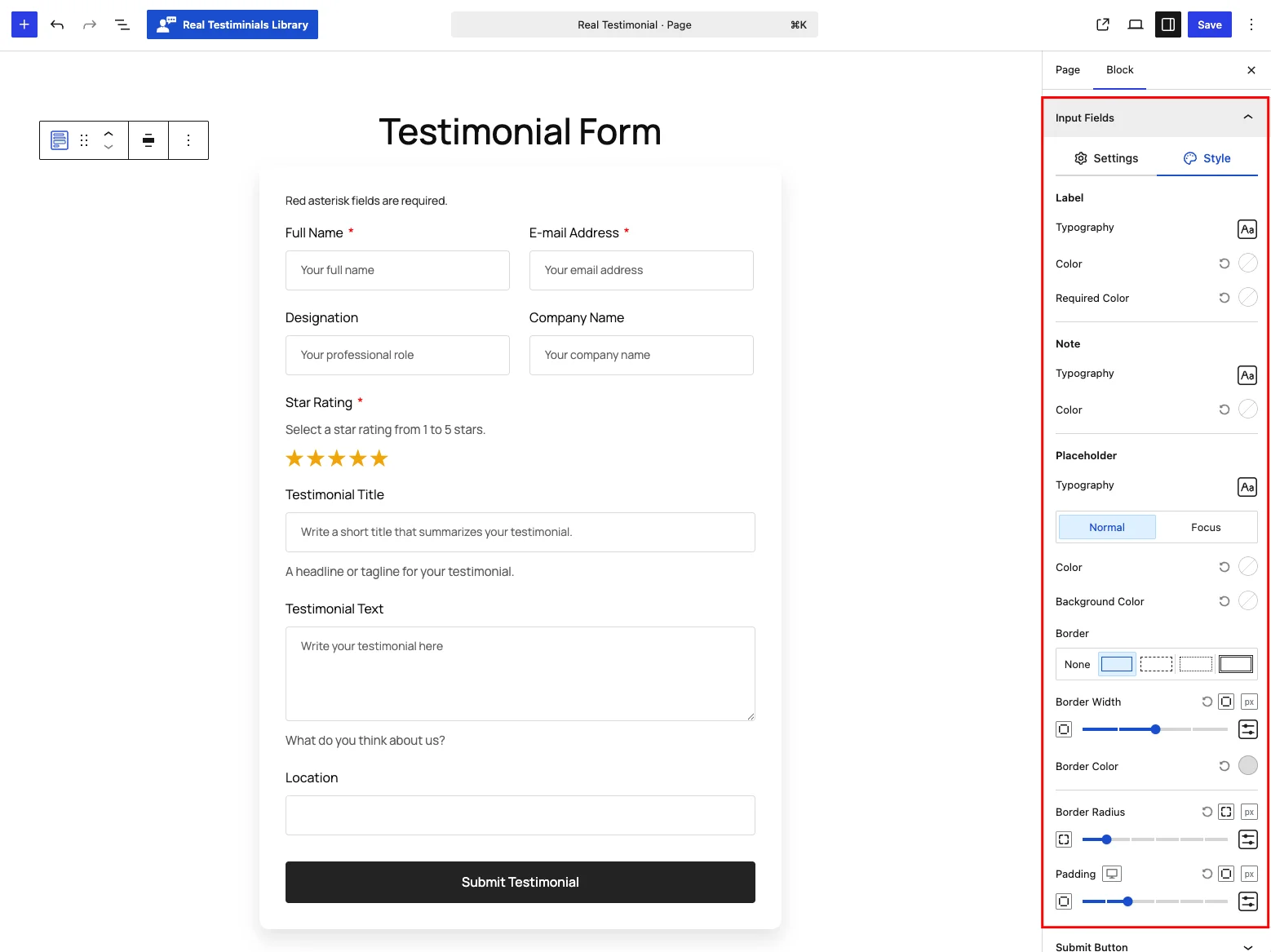This screenshot has height=952, width=1271.
Task: Open the device preview options
Action: pos(1136,24)
